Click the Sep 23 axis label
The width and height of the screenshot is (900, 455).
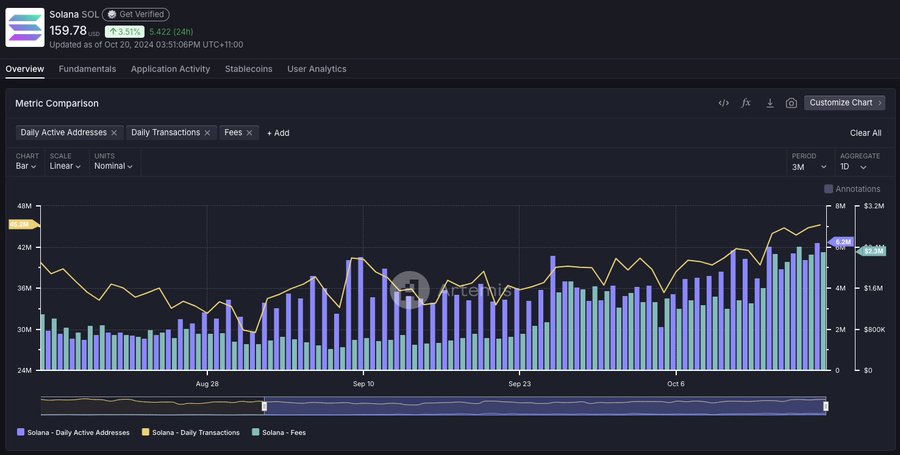(519, 384)
